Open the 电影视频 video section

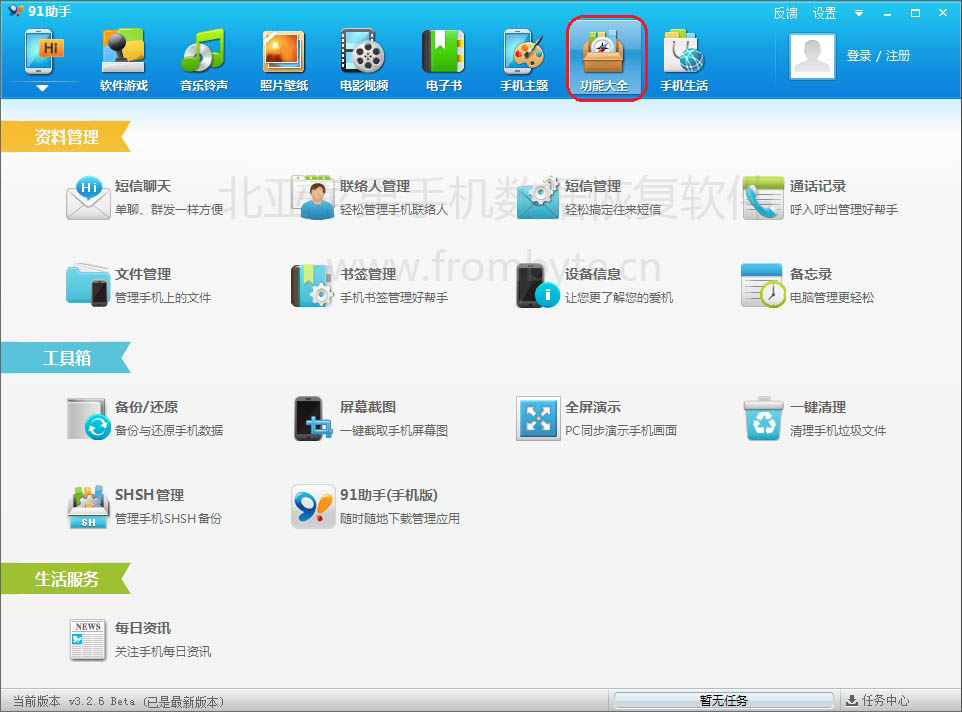pyautogui.click(x=364, y=60)
